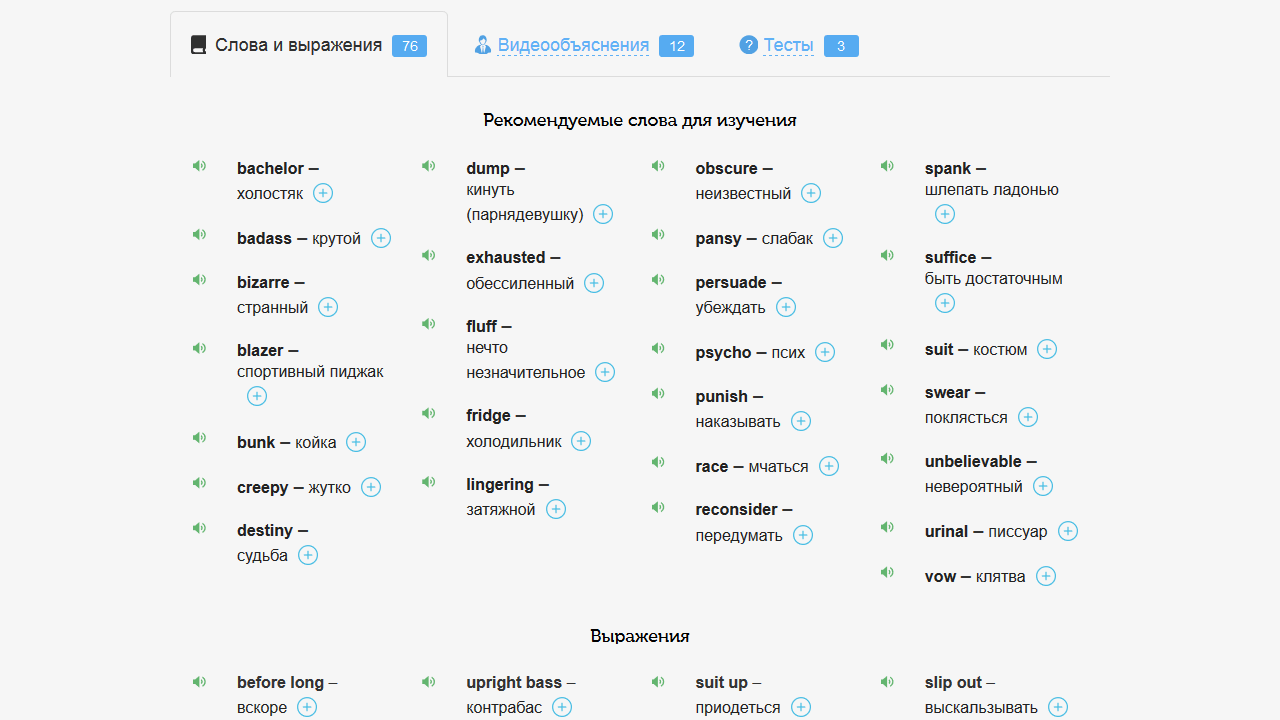Listen to pronunciation of 'unbelievable'
The width and height of the screenshot is (1280, 720).
point(887,459)
